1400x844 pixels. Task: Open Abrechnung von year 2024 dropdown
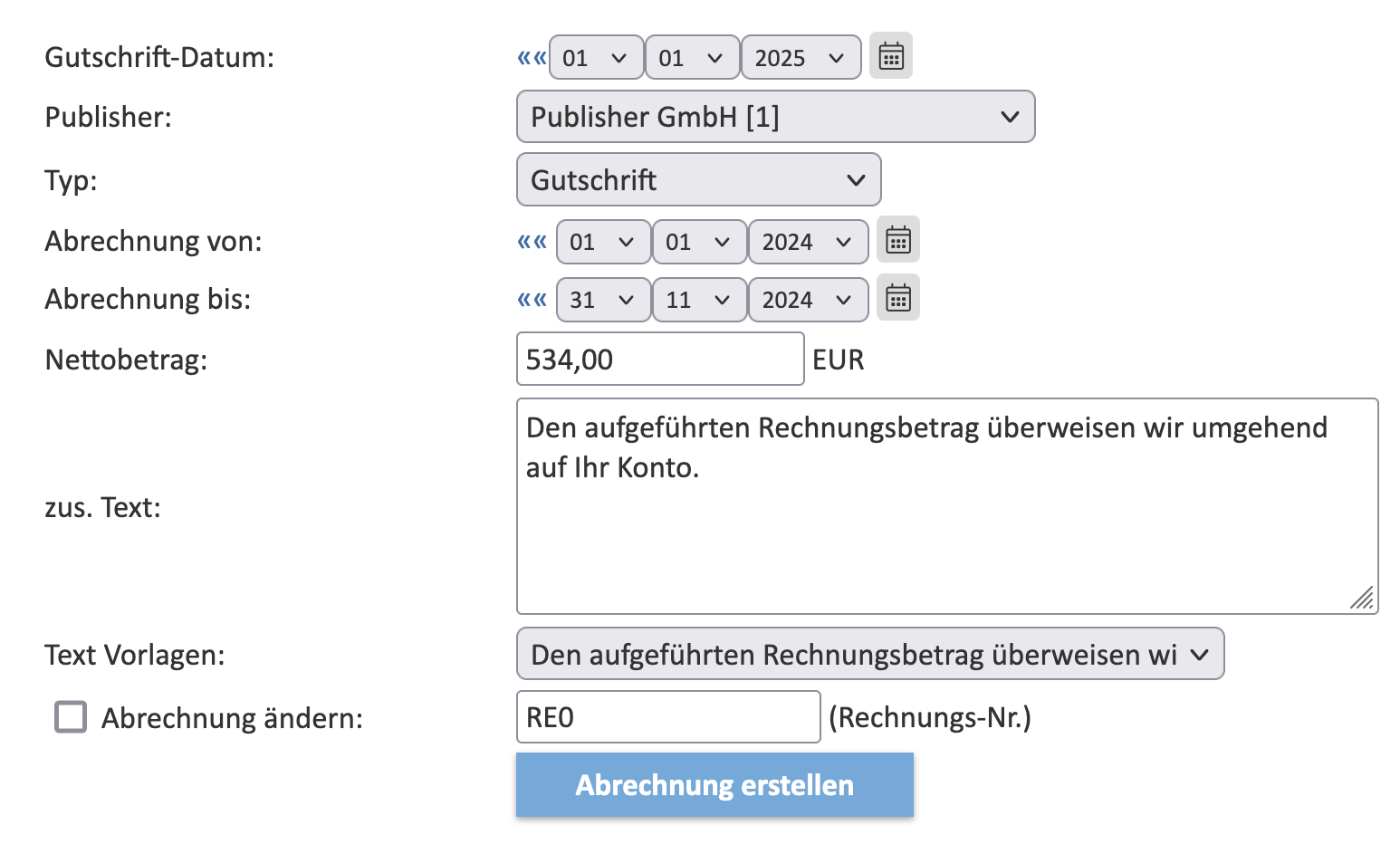click(808, 242)
